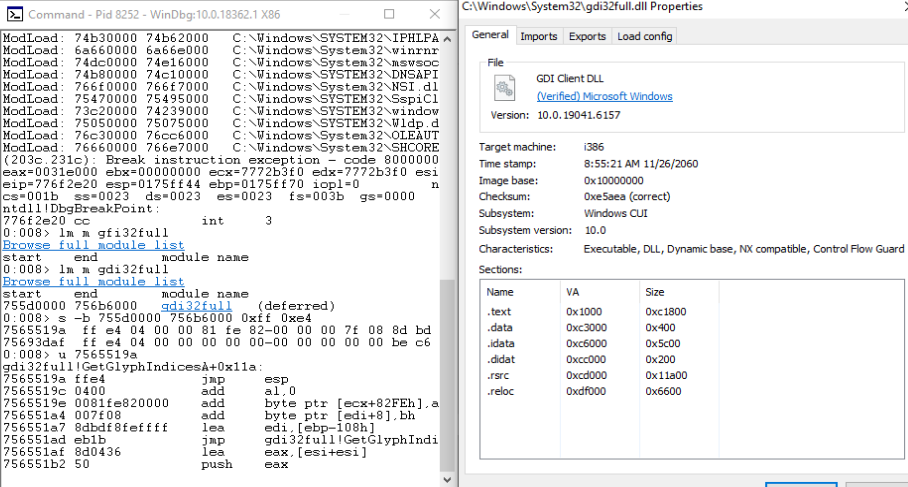
Task: Click the Command window vertical scrollbar thumb
Action: click(x=447, y=375)
